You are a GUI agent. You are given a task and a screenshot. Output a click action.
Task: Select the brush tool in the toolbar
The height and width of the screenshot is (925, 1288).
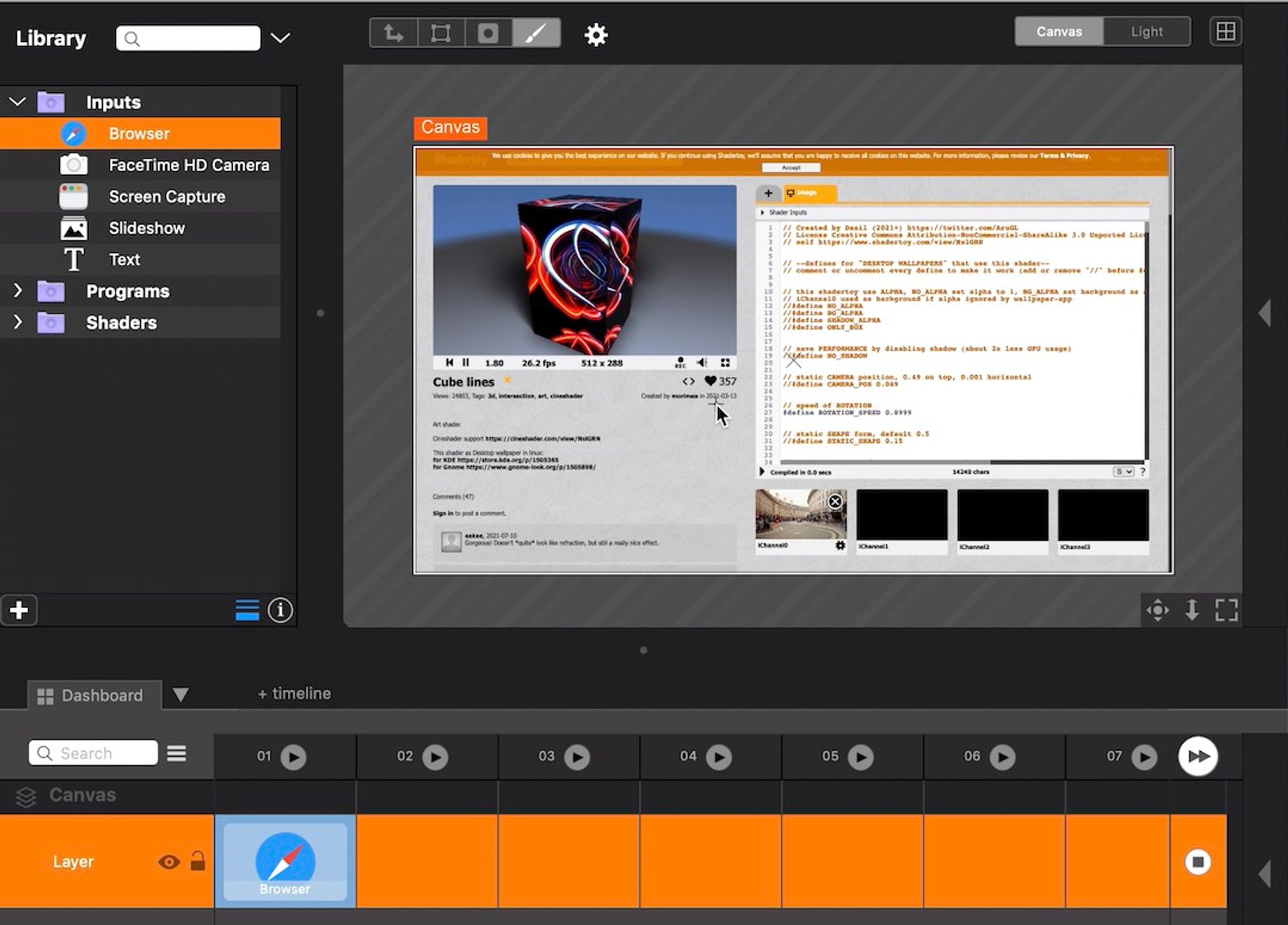[536, 33]
